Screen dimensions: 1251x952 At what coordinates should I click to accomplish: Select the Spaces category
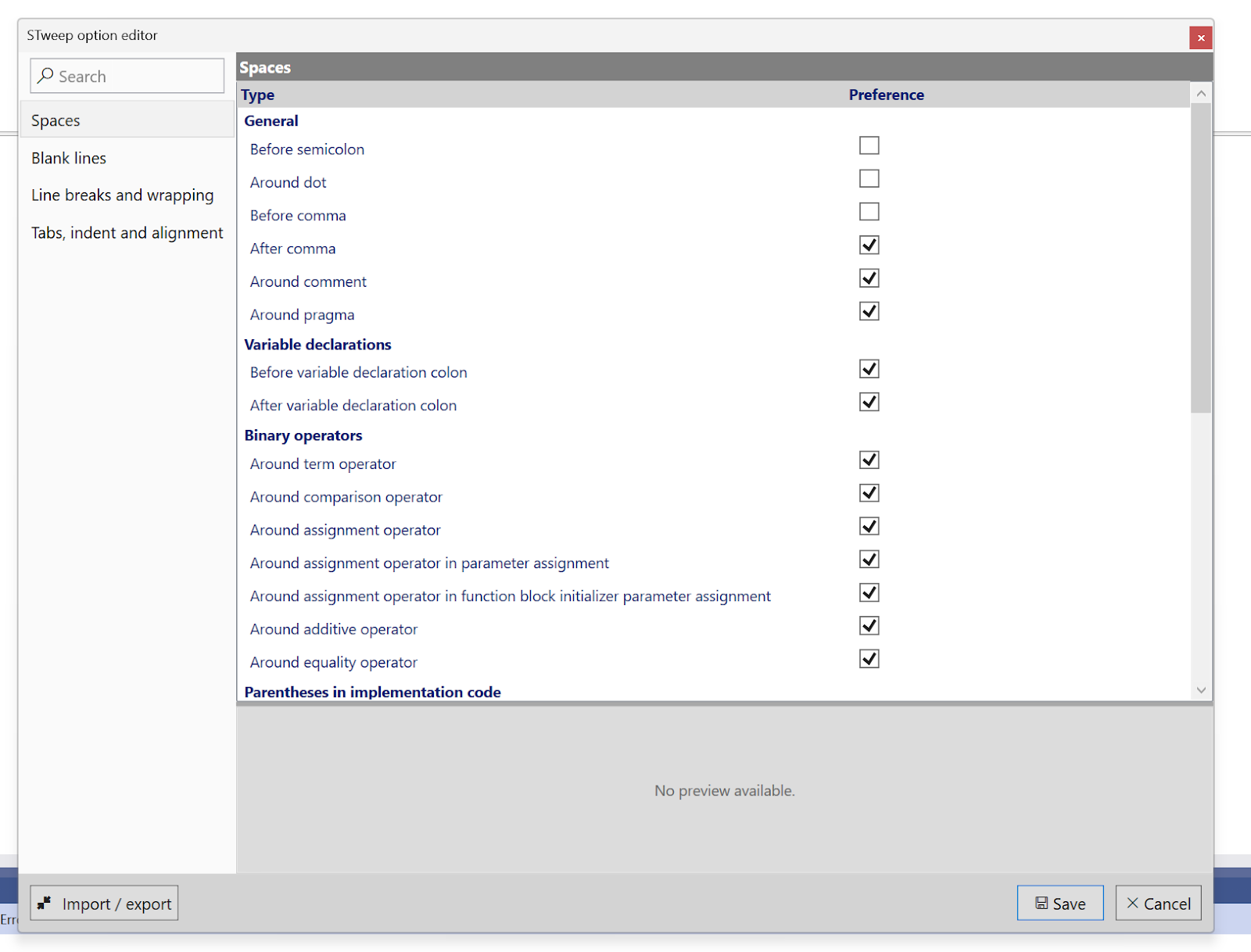tap(127, 120)
